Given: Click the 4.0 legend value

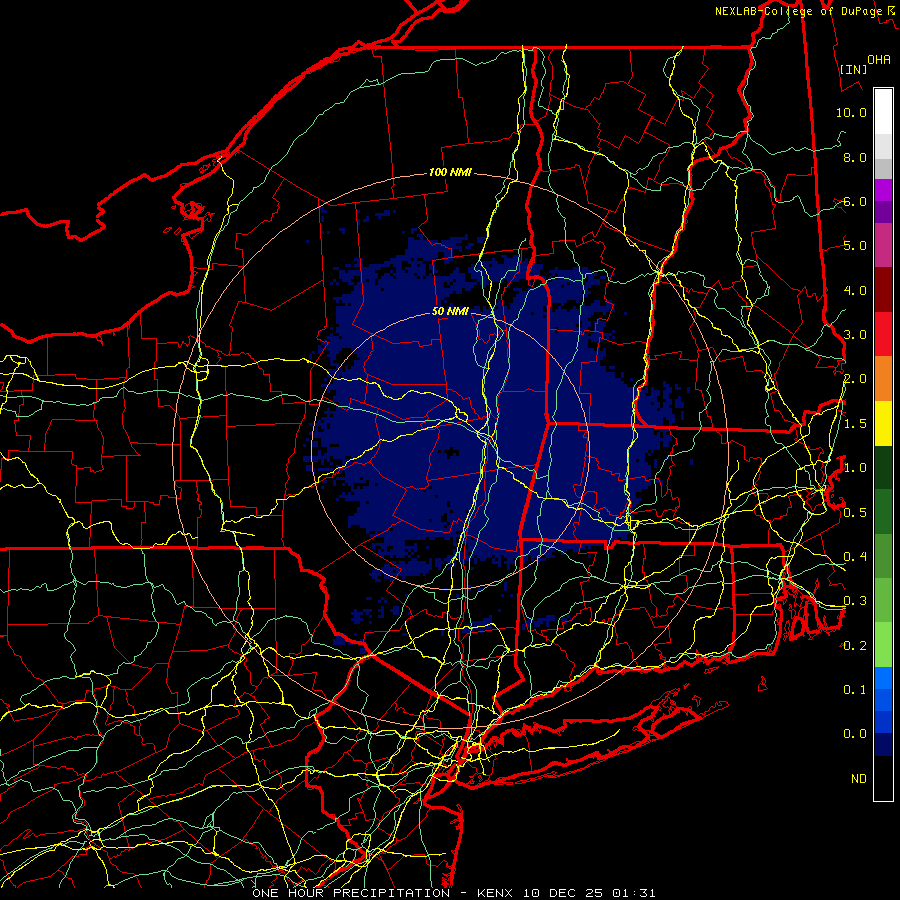Looking at the screenshot, I should pos(855,290).
